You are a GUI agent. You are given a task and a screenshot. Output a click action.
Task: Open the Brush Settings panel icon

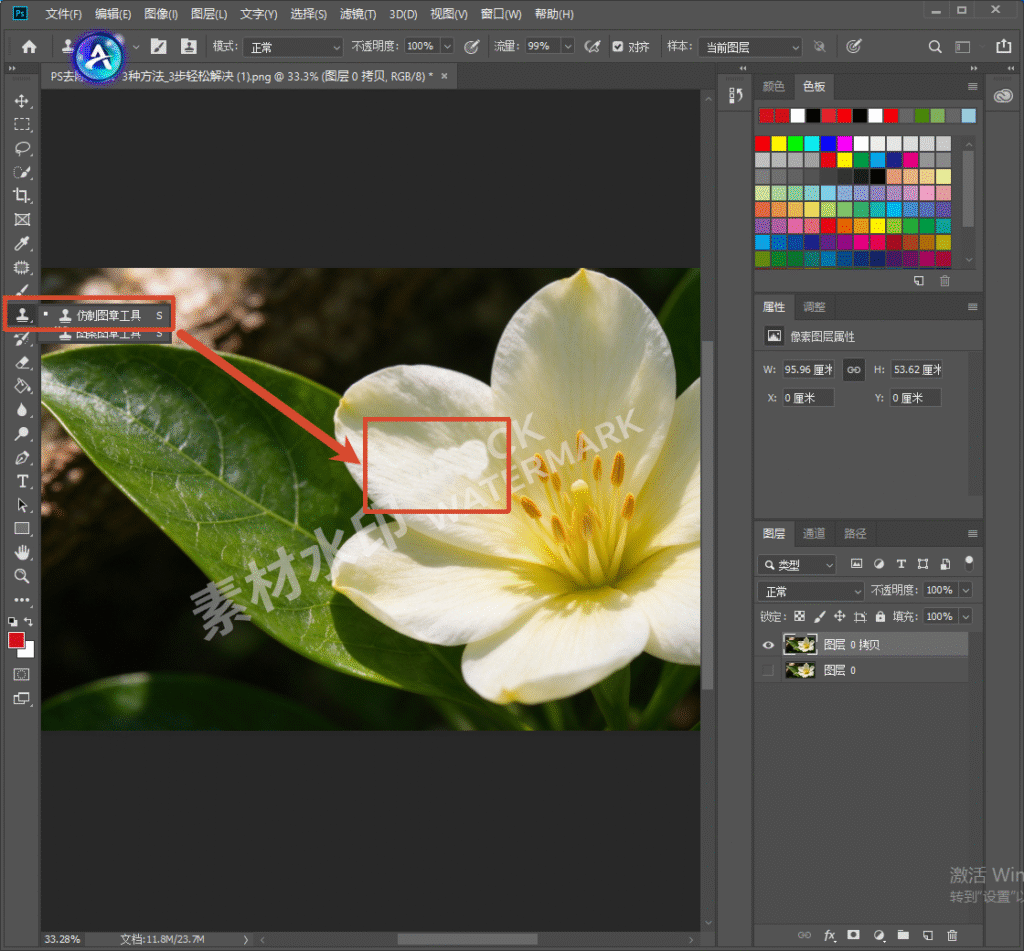tap(158, 46)
